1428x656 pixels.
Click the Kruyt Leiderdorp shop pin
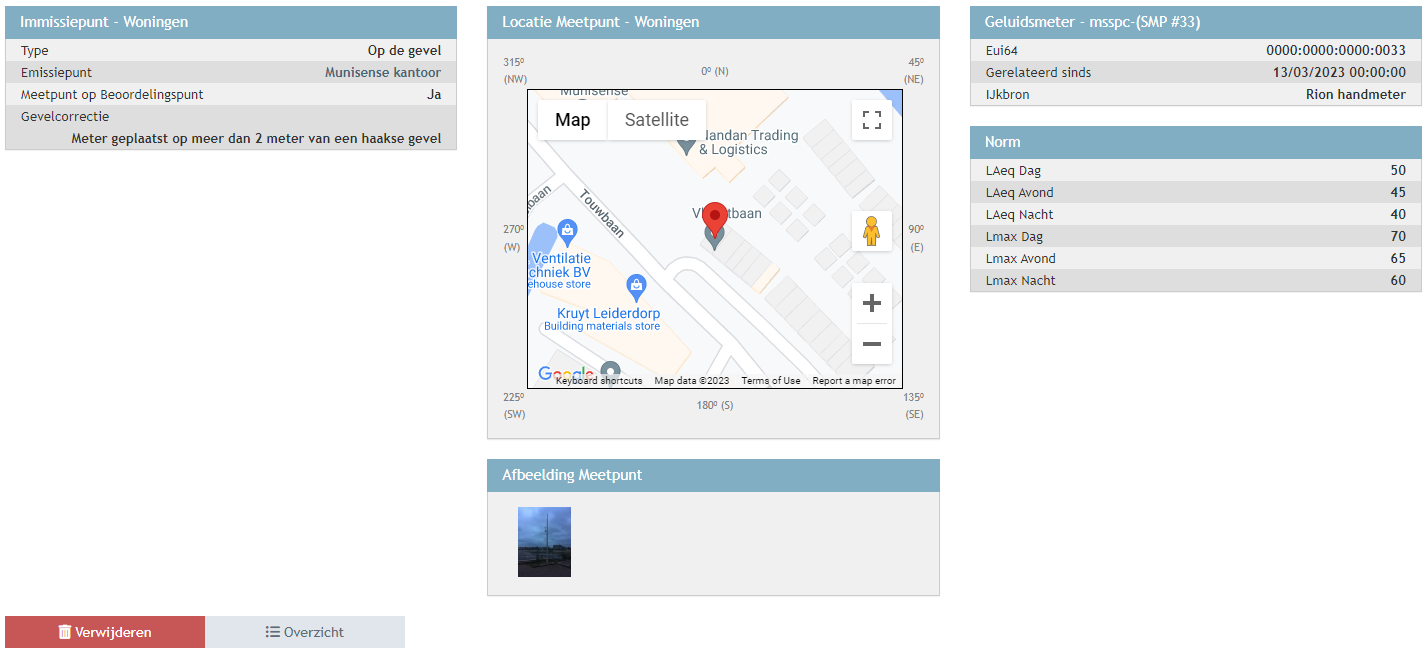(x=636, y=288)
